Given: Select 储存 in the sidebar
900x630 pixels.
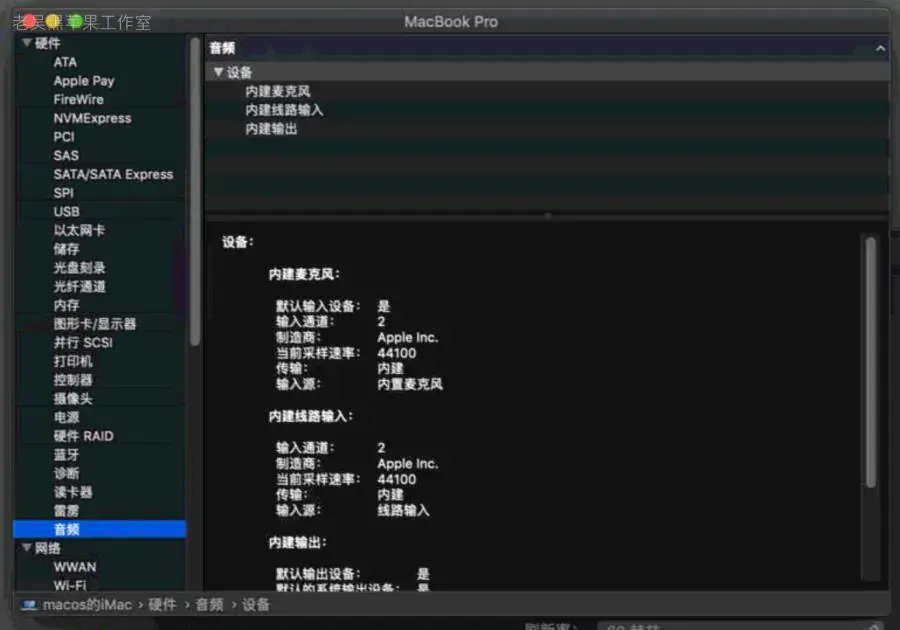Looking at the screenshot, I should coord(67,249).
